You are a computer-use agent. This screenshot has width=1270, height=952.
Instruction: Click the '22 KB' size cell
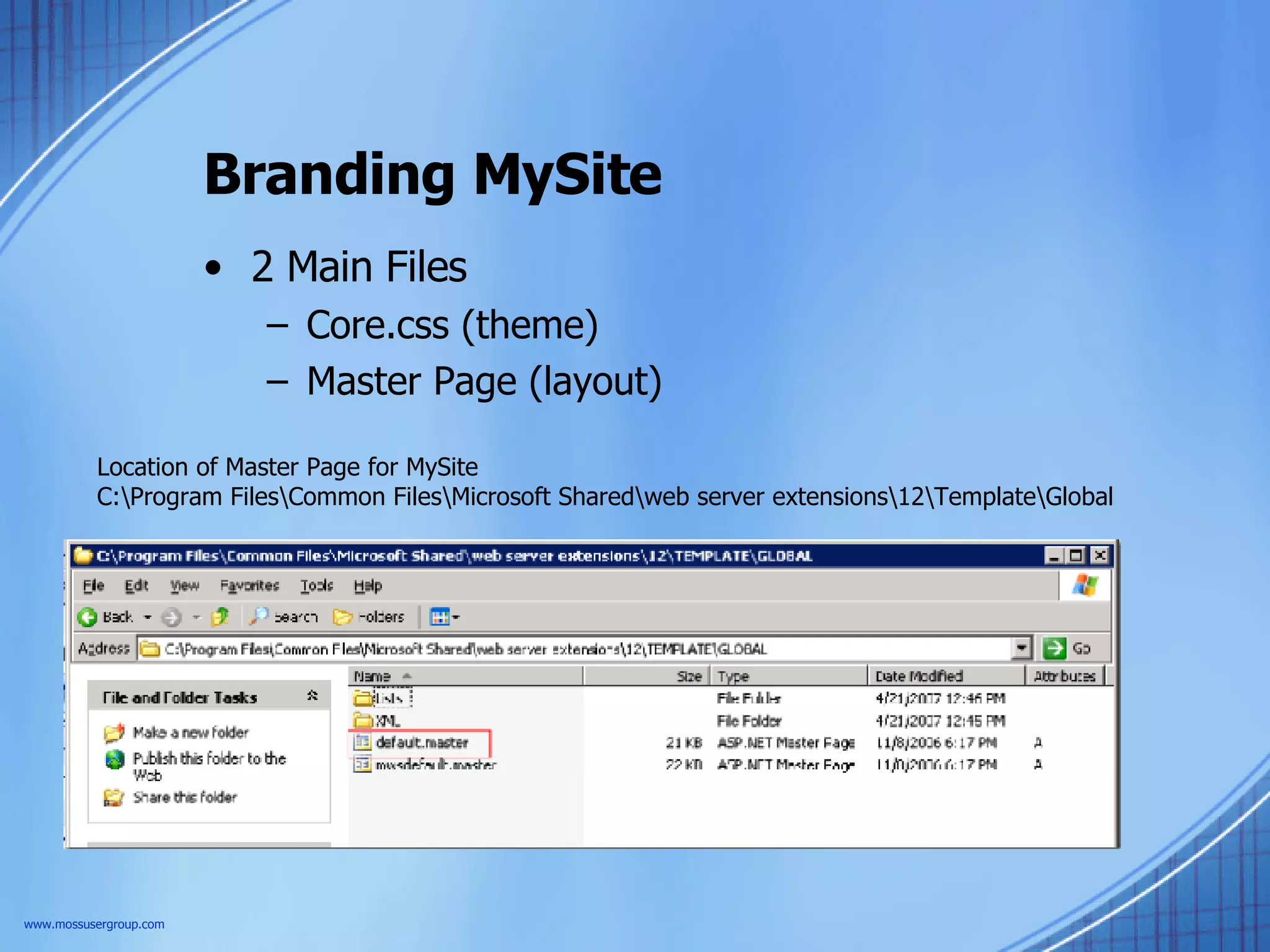(x=684, y=765)
